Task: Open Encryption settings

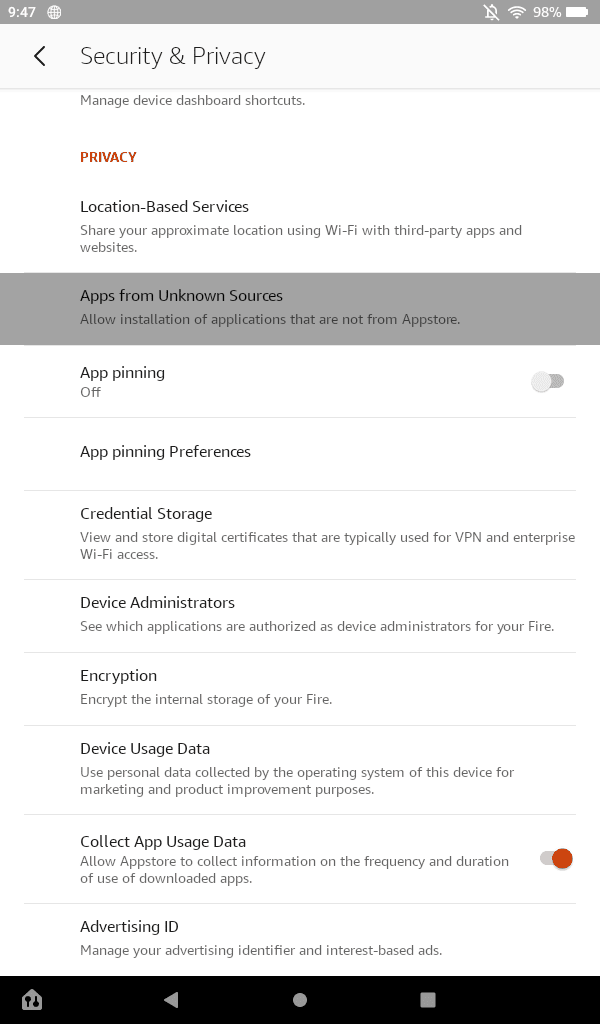Action: (300, 686)
